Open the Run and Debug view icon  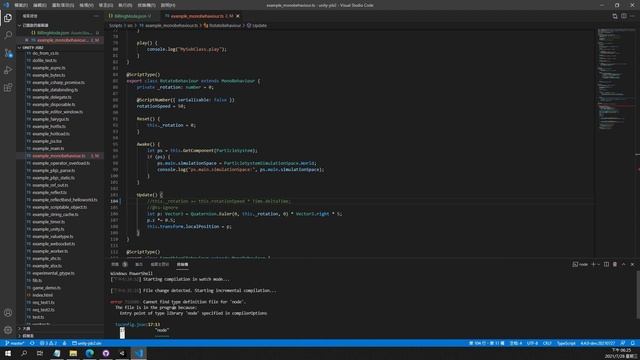click(x=8, y=70)
